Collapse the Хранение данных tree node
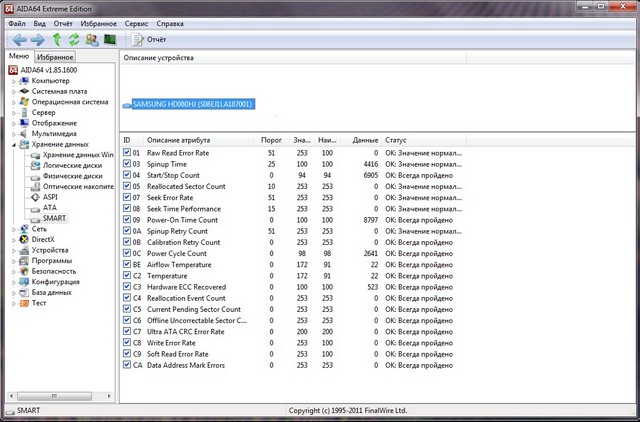 pyautogui.click(x=13, y=144)
